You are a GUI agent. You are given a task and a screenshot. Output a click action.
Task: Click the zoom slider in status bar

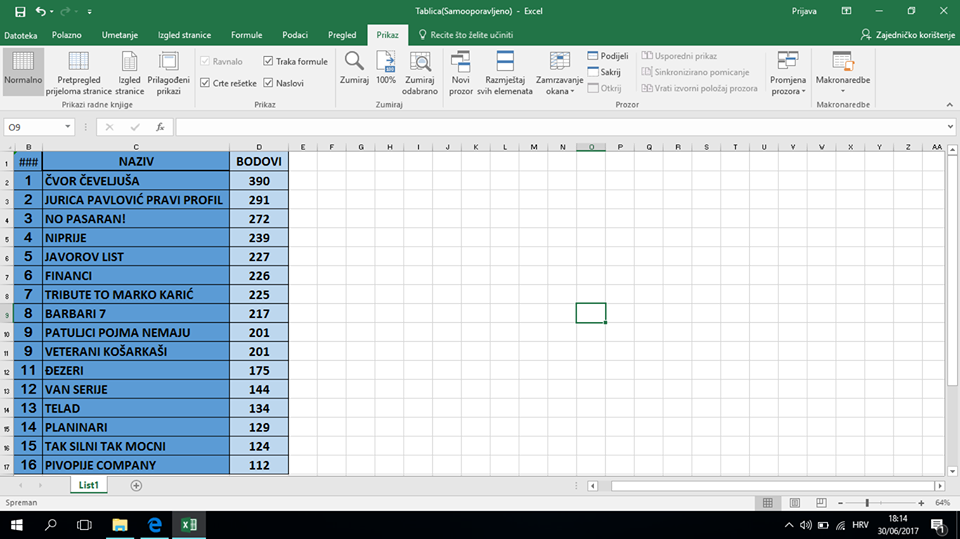[867, 502]
